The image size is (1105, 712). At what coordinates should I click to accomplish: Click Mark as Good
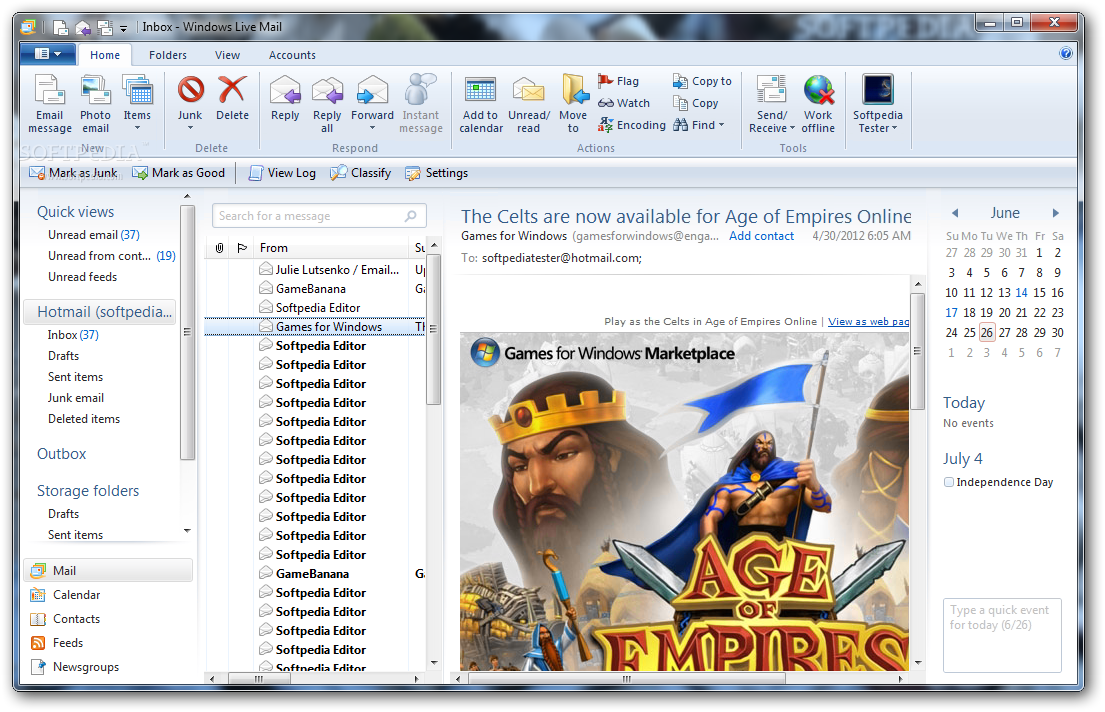(179, 173)
